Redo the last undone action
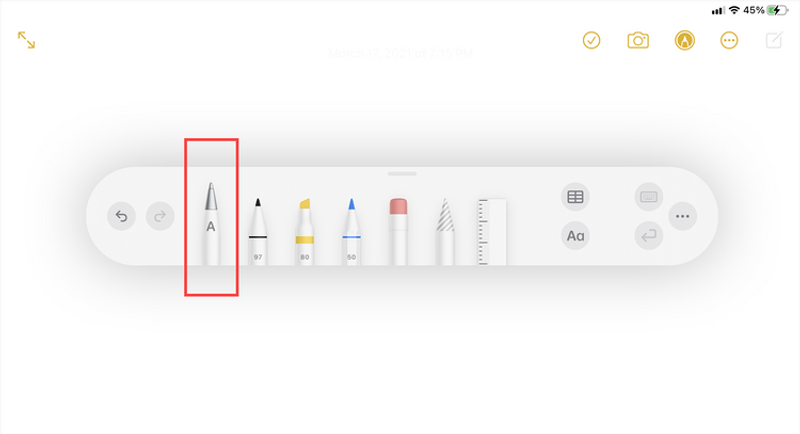The height and width of the screenshot is (434, 800). (x=160, y=216)
